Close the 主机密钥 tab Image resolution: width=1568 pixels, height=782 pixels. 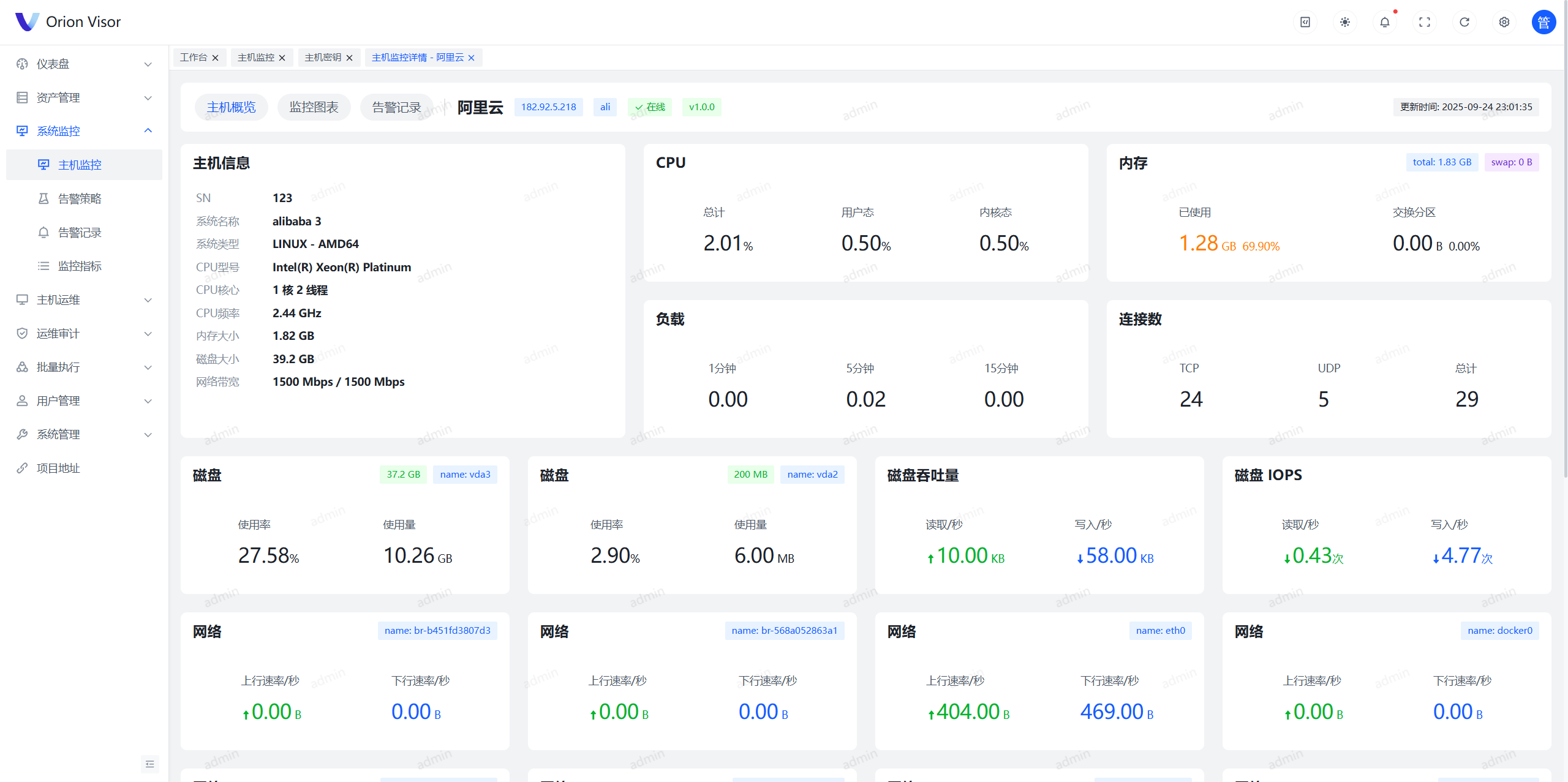pyautogui.click(x=349, y=58)
